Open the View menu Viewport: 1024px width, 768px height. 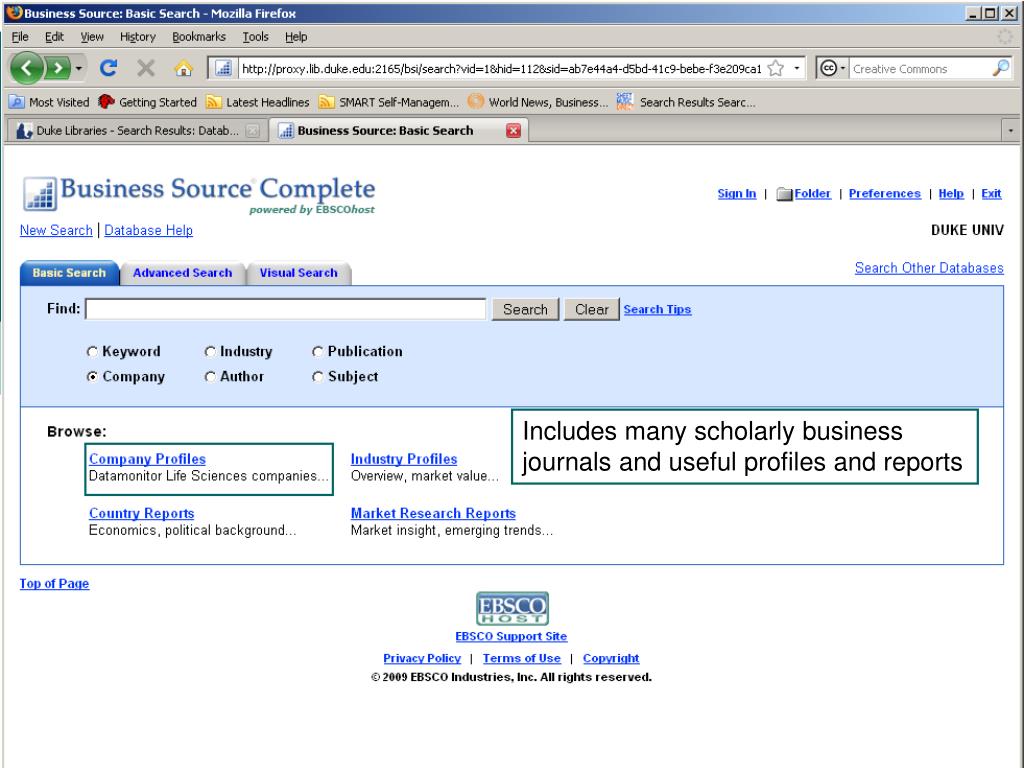[92, 37]
